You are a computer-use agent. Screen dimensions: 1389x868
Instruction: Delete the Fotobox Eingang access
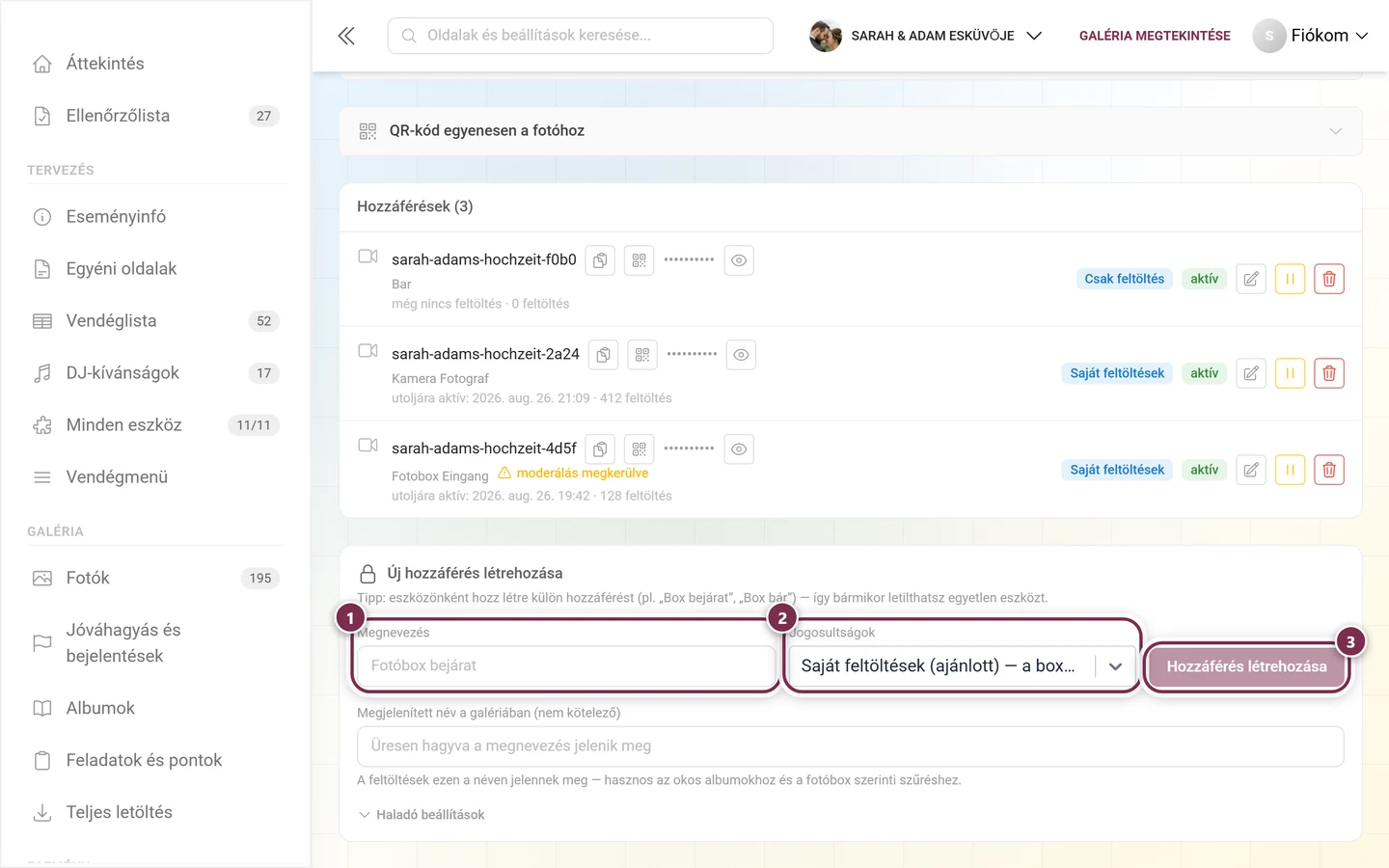pos(1329,470)
